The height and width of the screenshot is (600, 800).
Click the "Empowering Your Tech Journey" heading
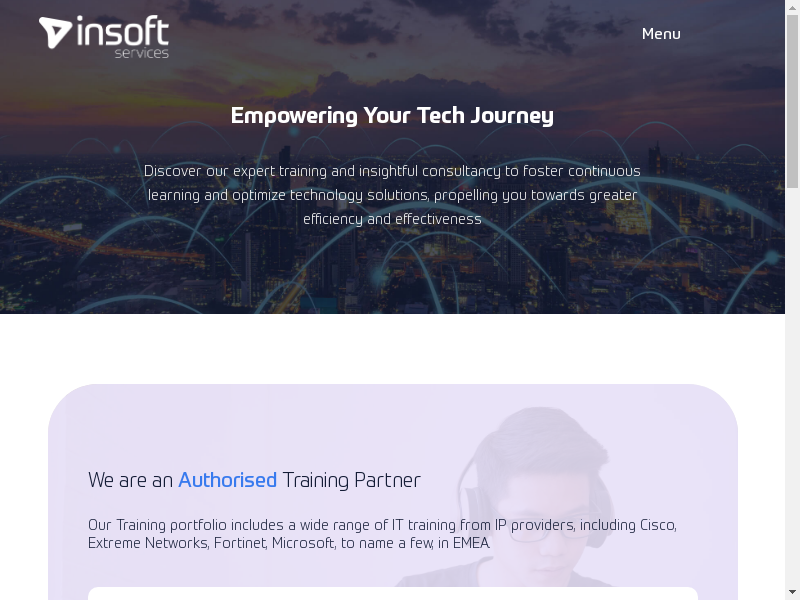(x=392, y=116)
